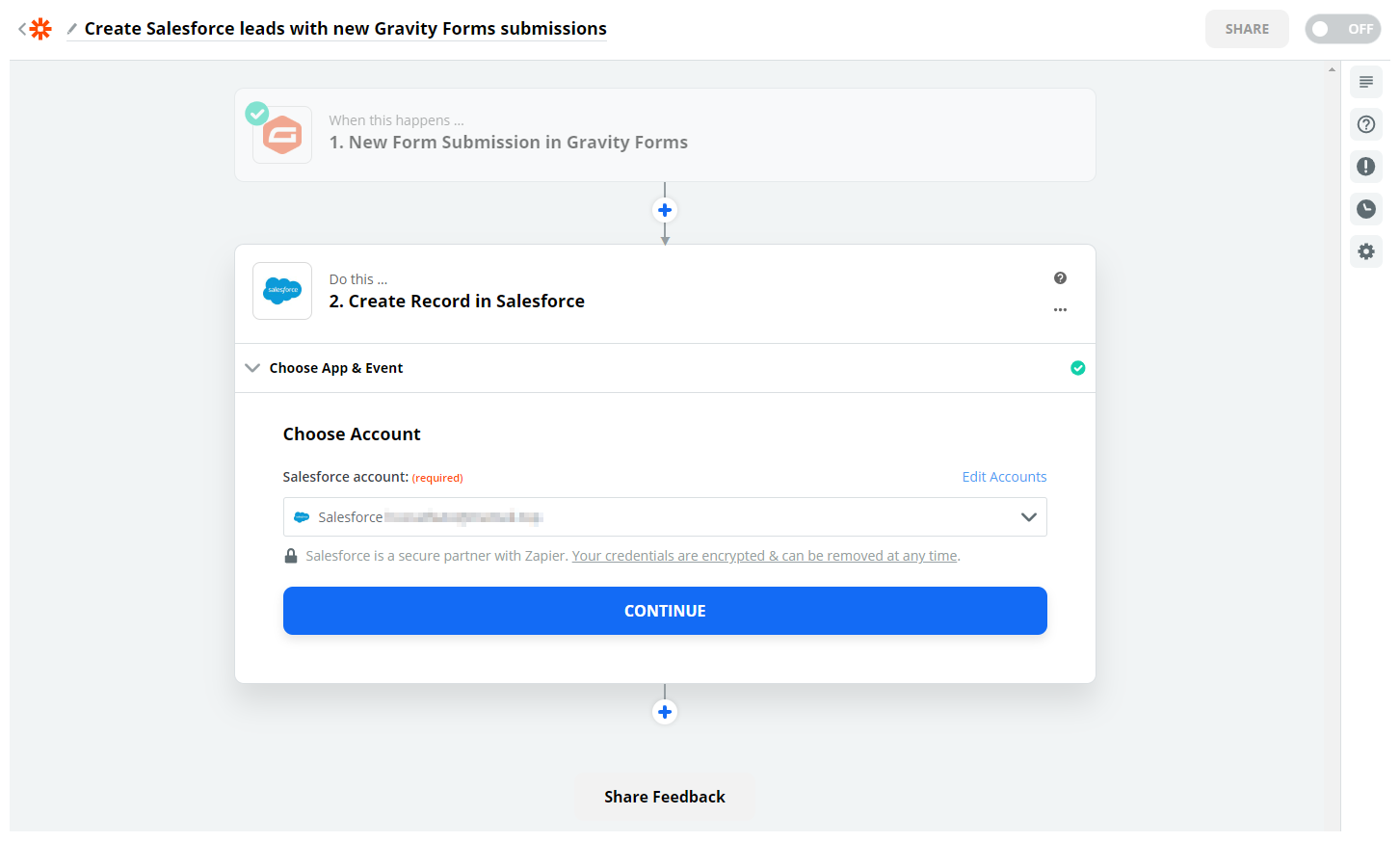Open the more options menu for step 2
1400x841 pixels.
[x=1060, y=309]
